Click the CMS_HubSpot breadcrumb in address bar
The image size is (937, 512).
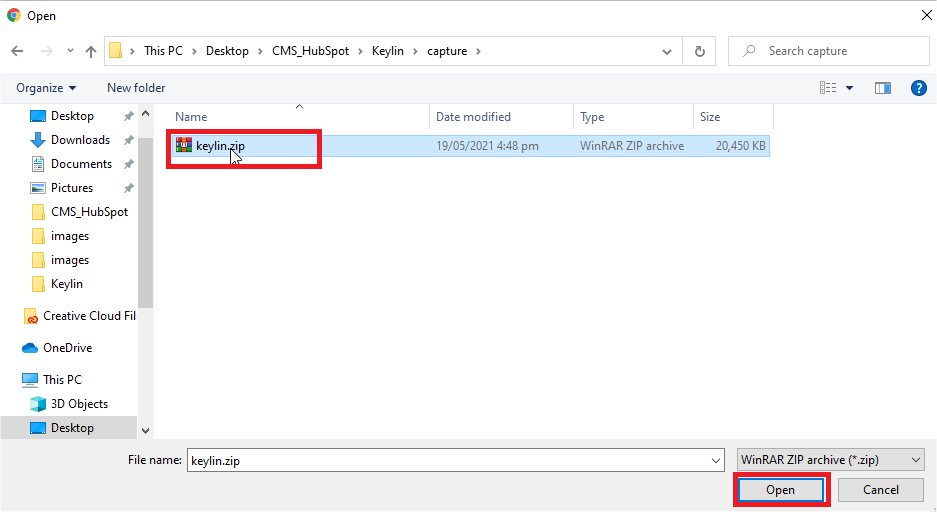[310, 51]
